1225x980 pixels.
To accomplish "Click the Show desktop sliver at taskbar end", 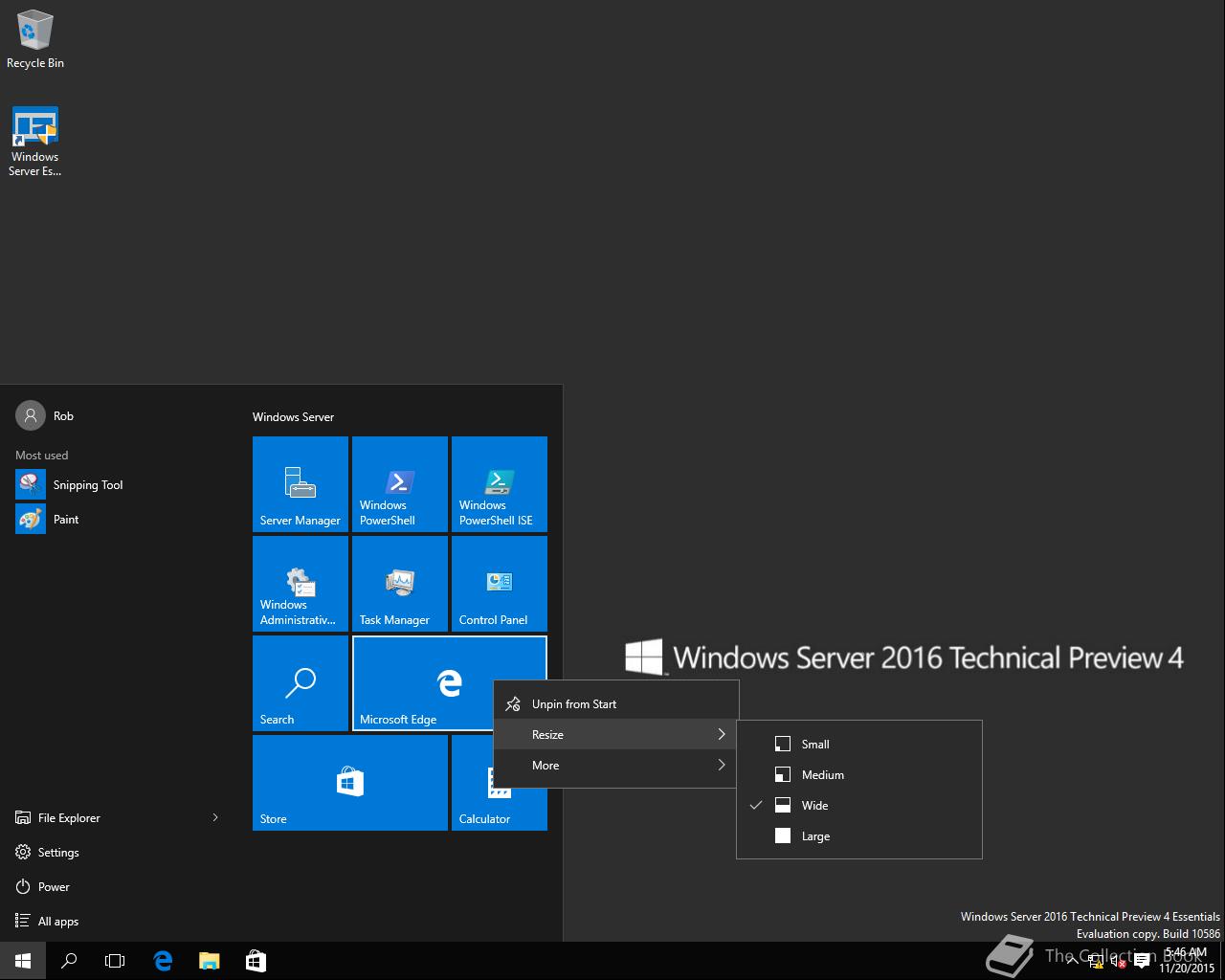I will coord(1222,961).
